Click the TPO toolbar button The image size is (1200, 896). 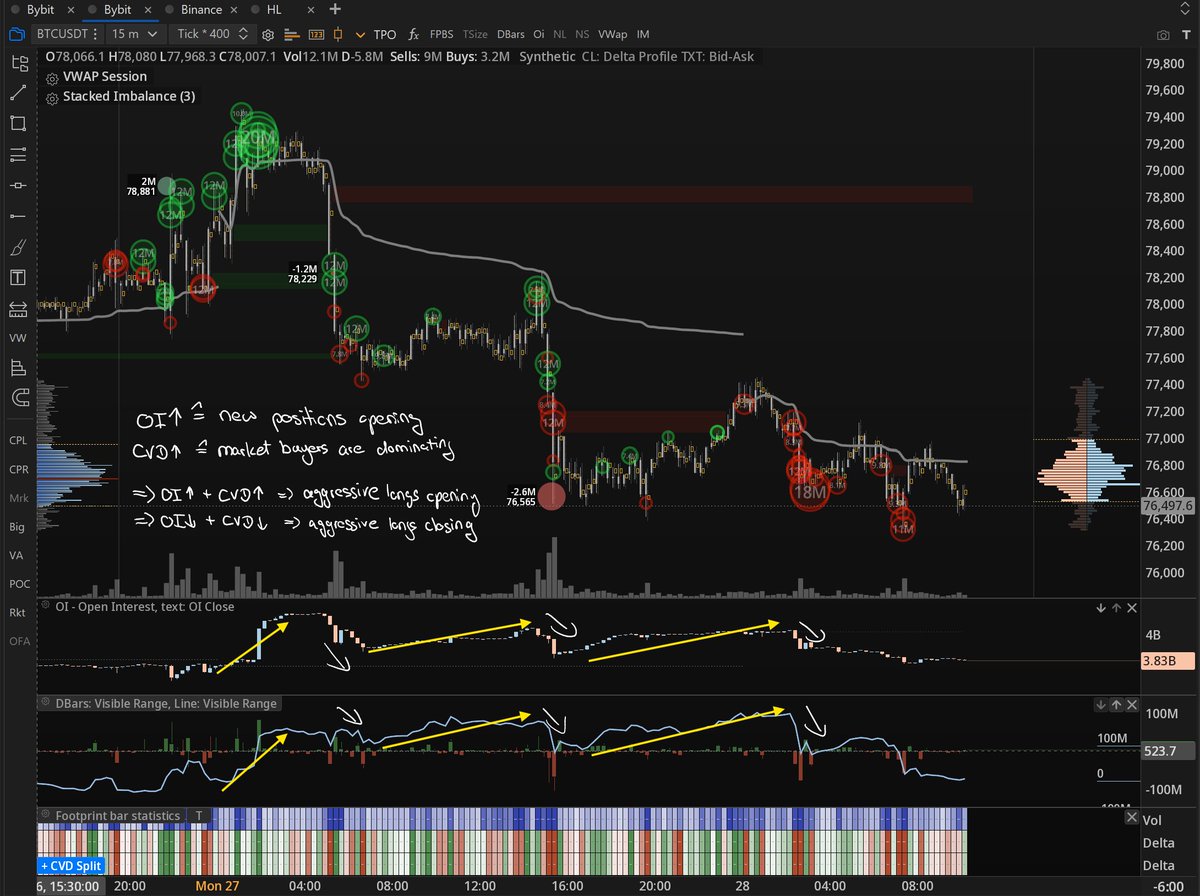(384, 34)
